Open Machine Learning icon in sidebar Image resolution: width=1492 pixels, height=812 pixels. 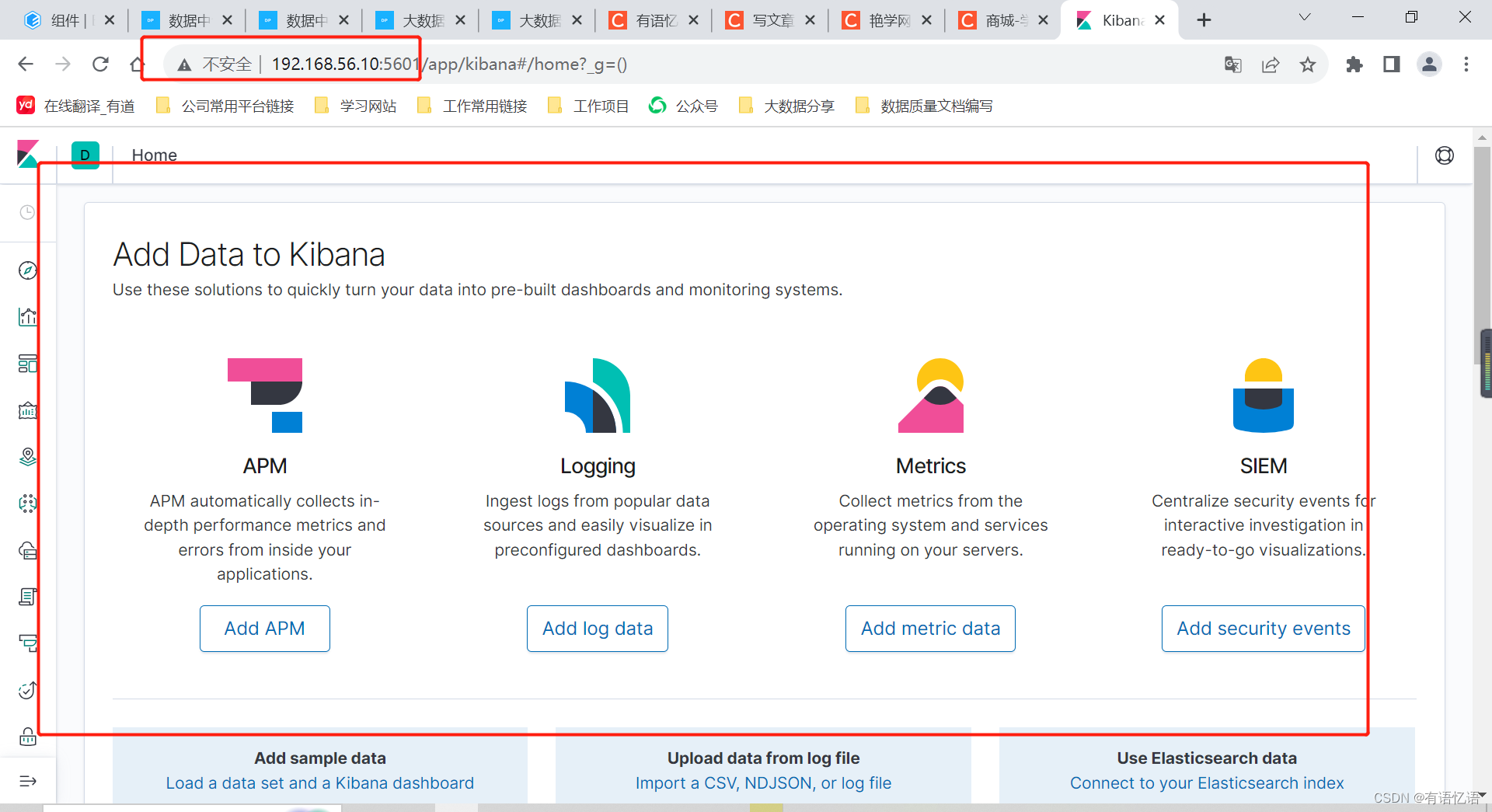pyautogui.click(x=27, y=504)
